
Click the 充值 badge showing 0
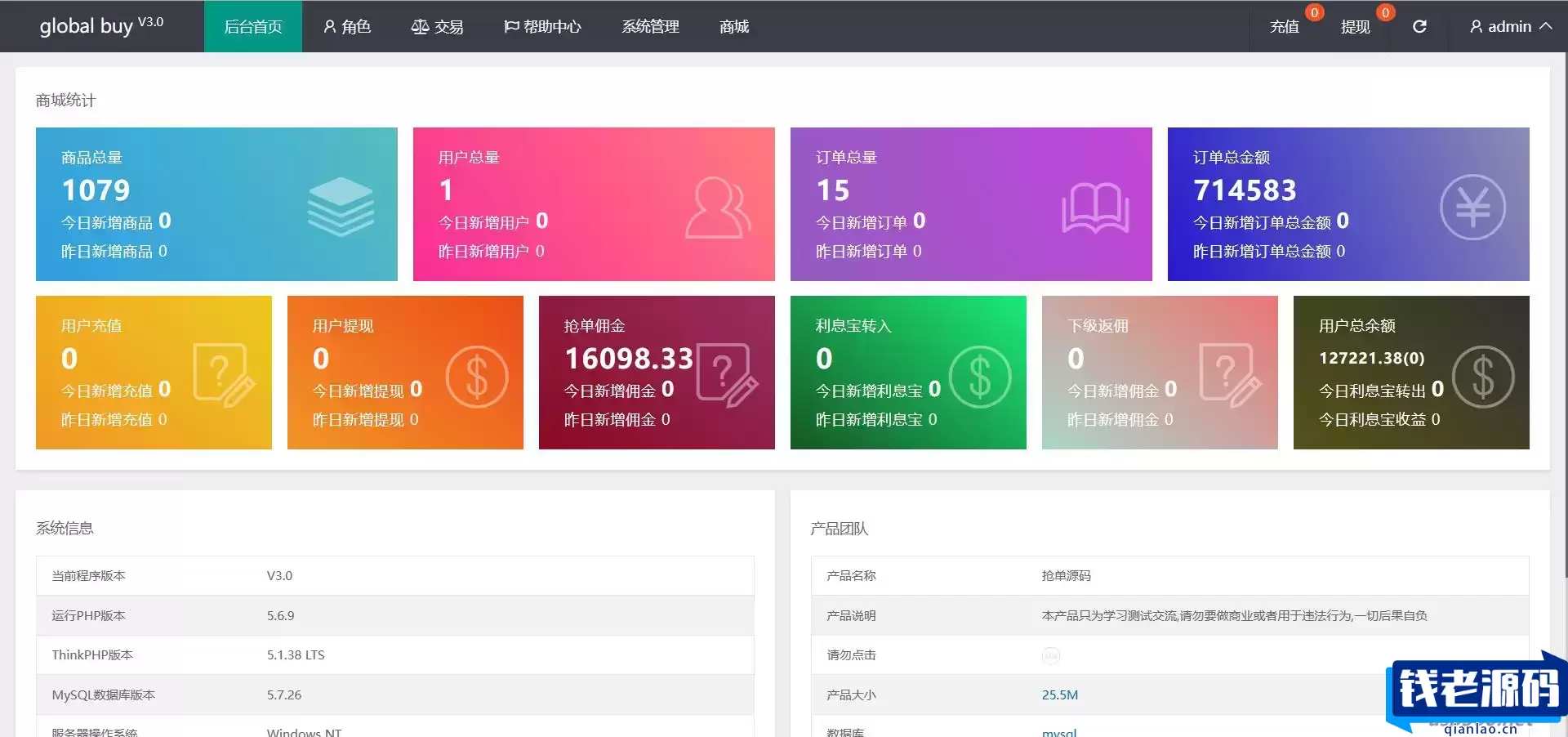click(1314, 12)
